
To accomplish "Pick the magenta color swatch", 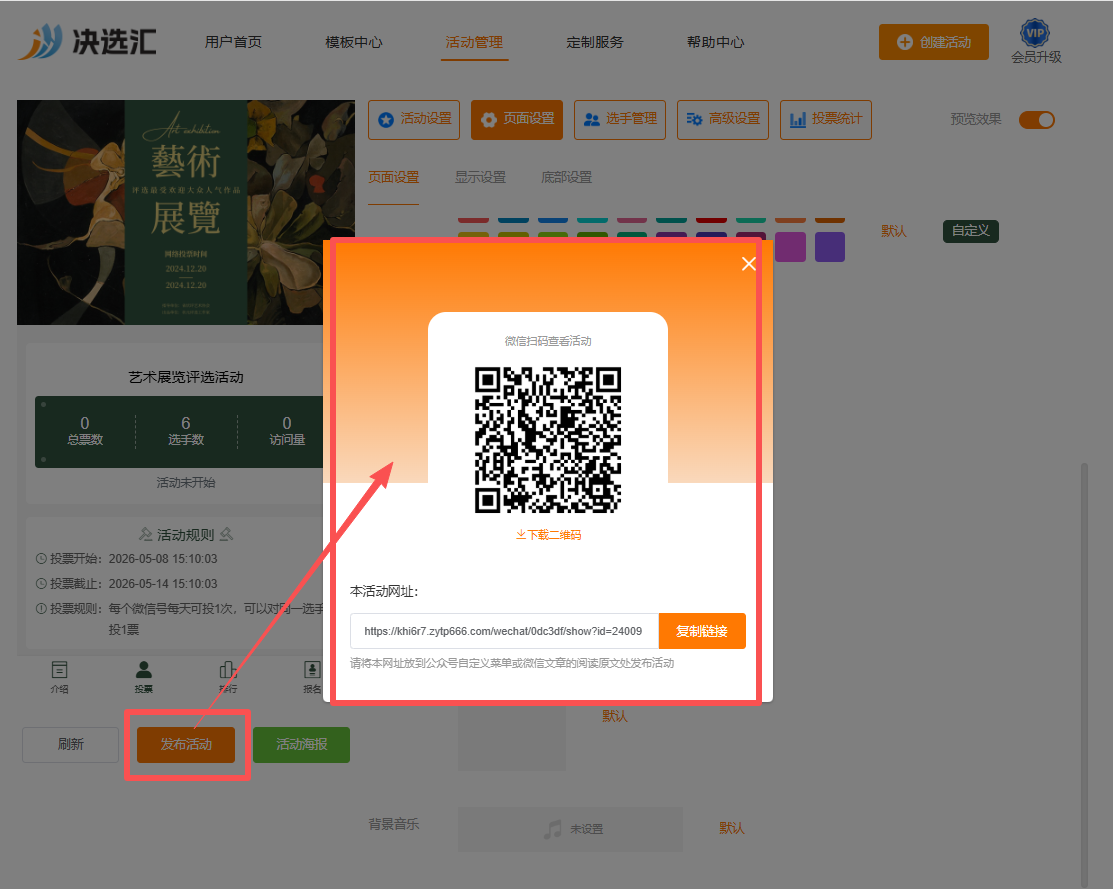I will 790,247.
